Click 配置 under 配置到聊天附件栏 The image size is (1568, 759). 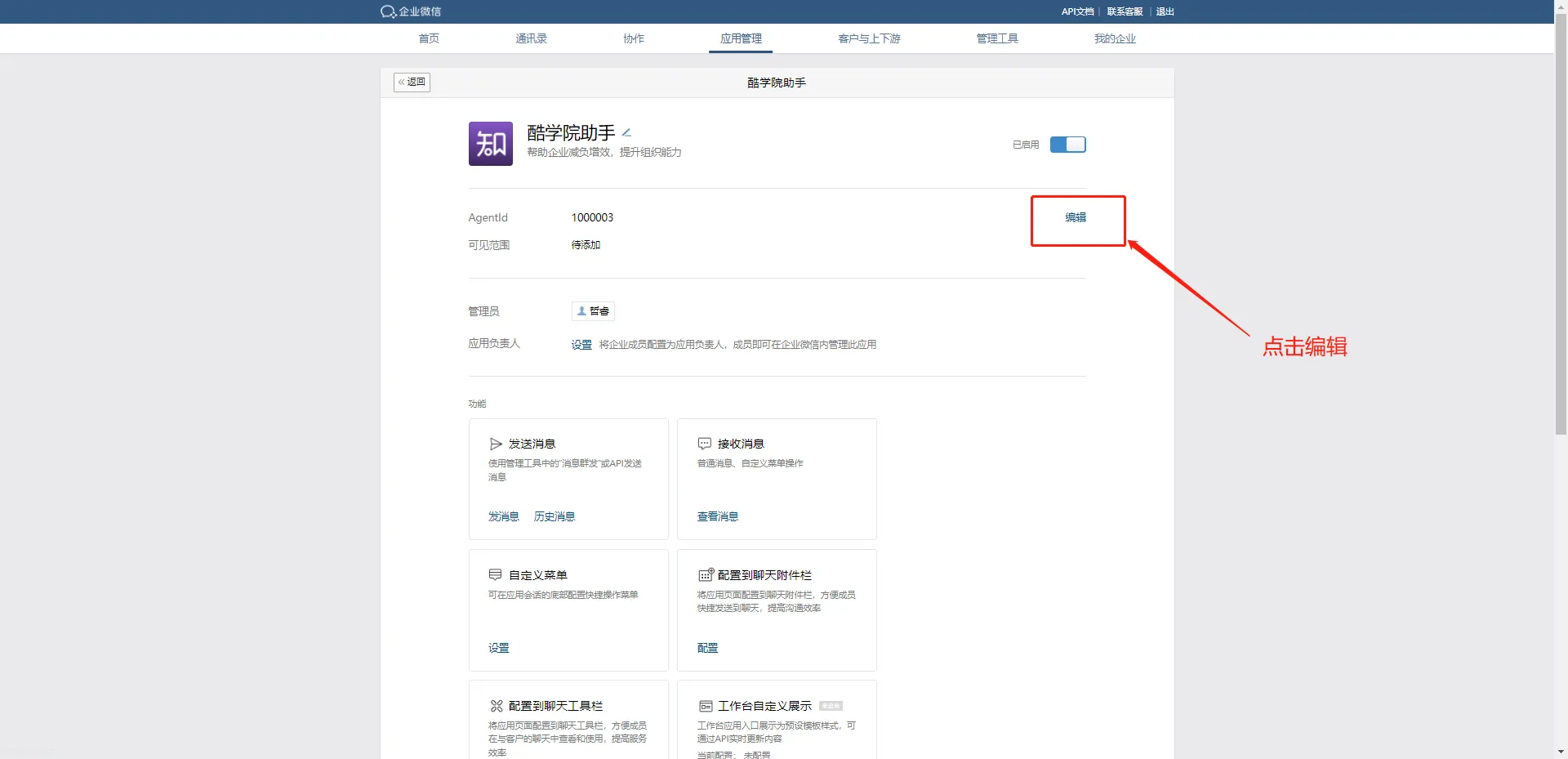708,648
